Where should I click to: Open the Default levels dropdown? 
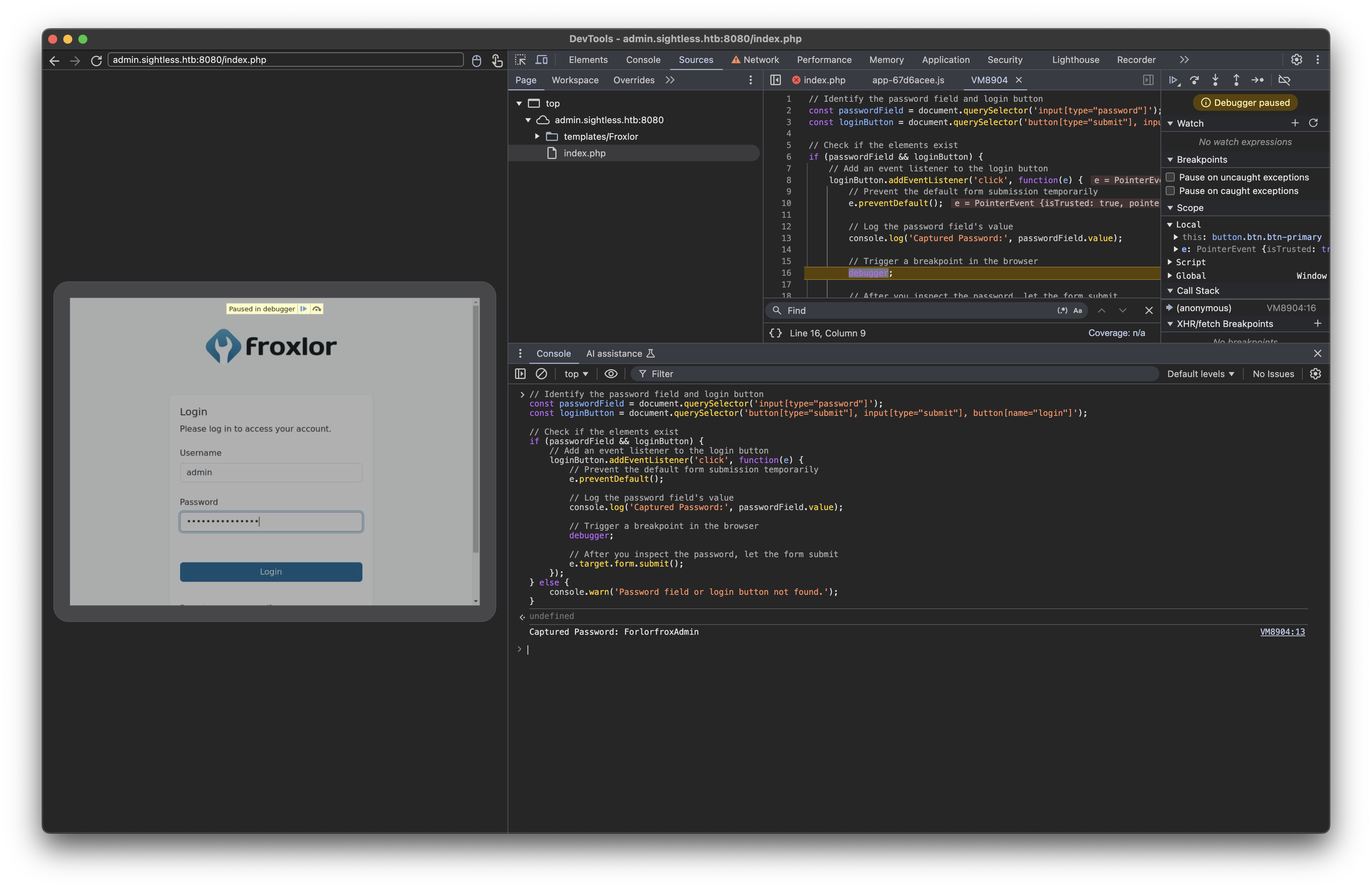(1200, 374)
